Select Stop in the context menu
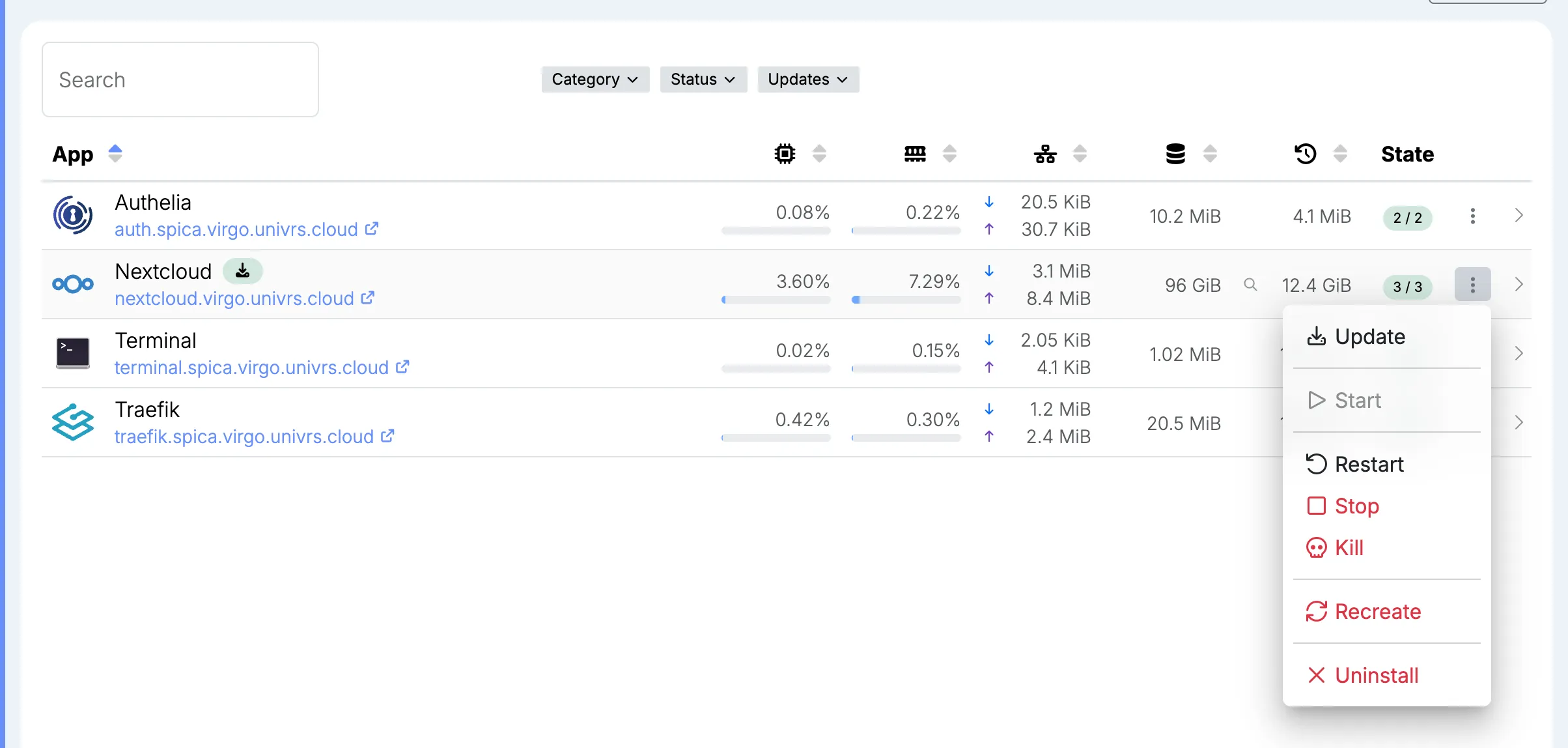The width and height of the screenshot is (1568, 748). pyautogui.click(x=1387, y=506)
